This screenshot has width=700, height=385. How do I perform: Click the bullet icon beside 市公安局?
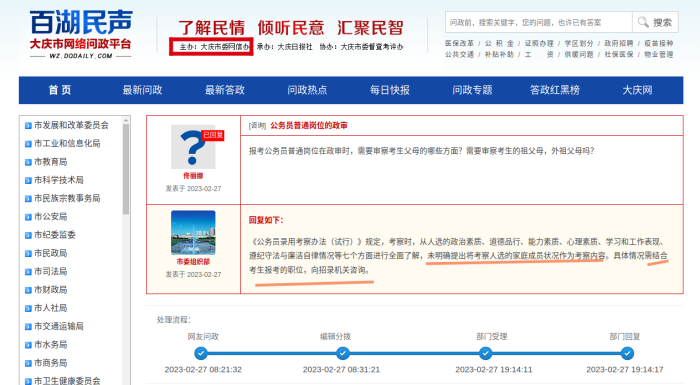(28, 217)
